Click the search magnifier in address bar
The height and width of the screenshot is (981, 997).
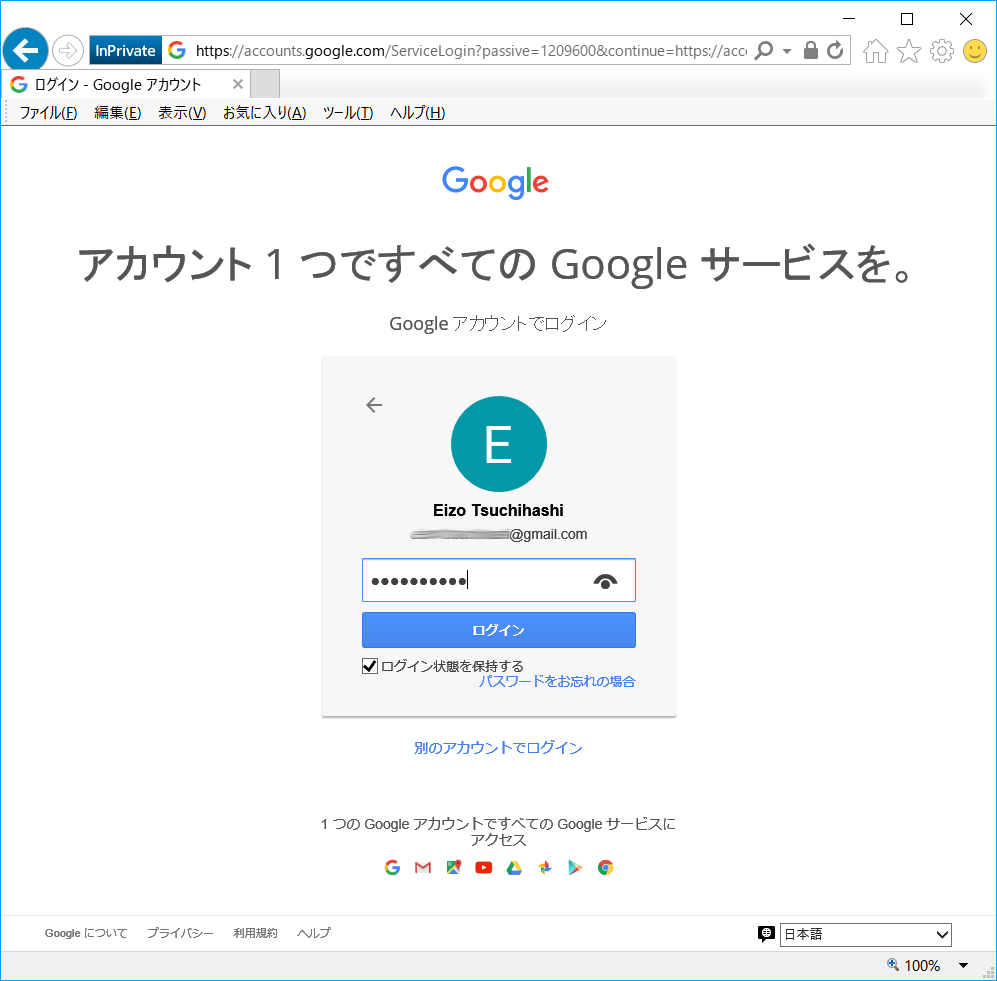pyautogui.click(x=764, y=50)
